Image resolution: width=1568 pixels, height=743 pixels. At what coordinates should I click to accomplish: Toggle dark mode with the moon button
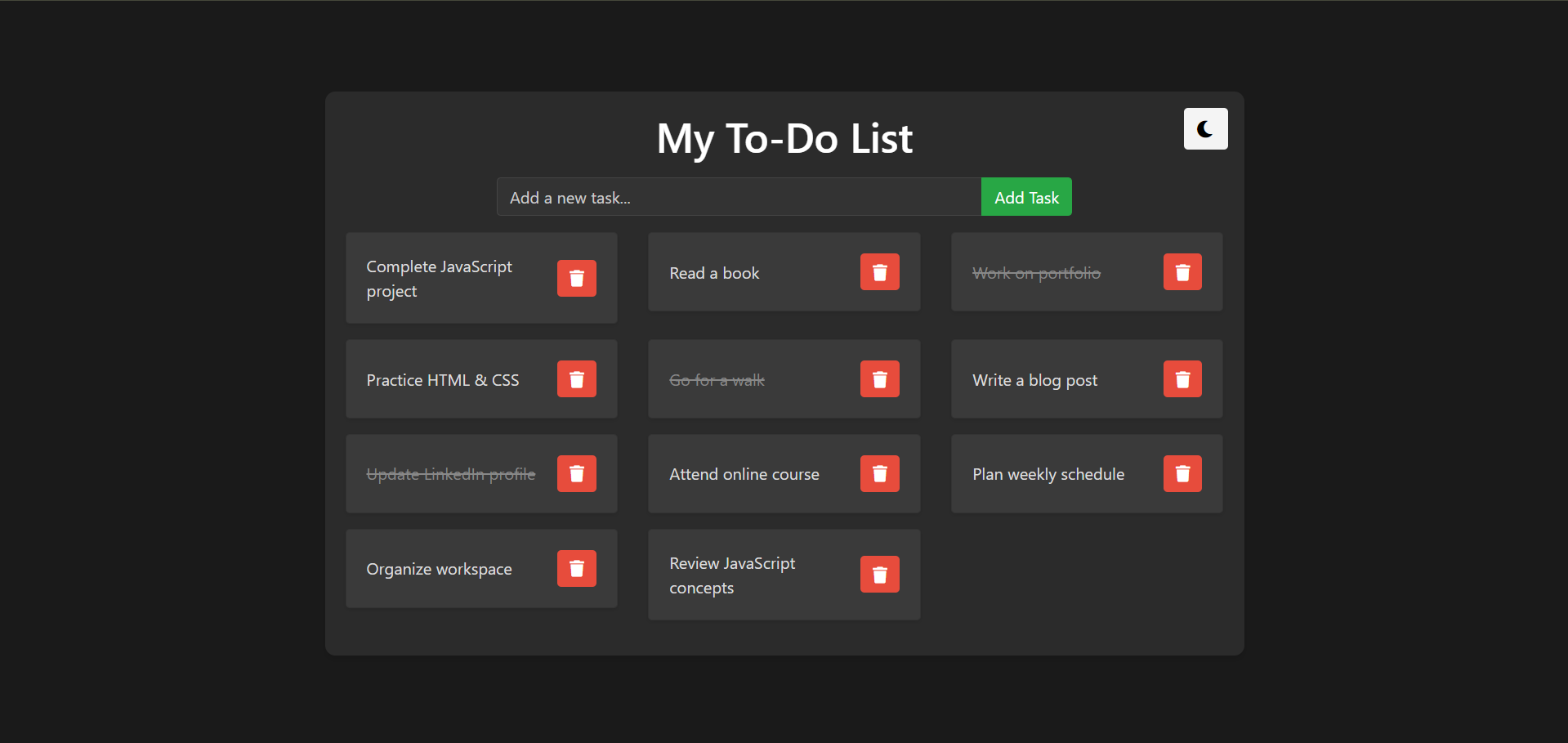tap(1204, 129)
